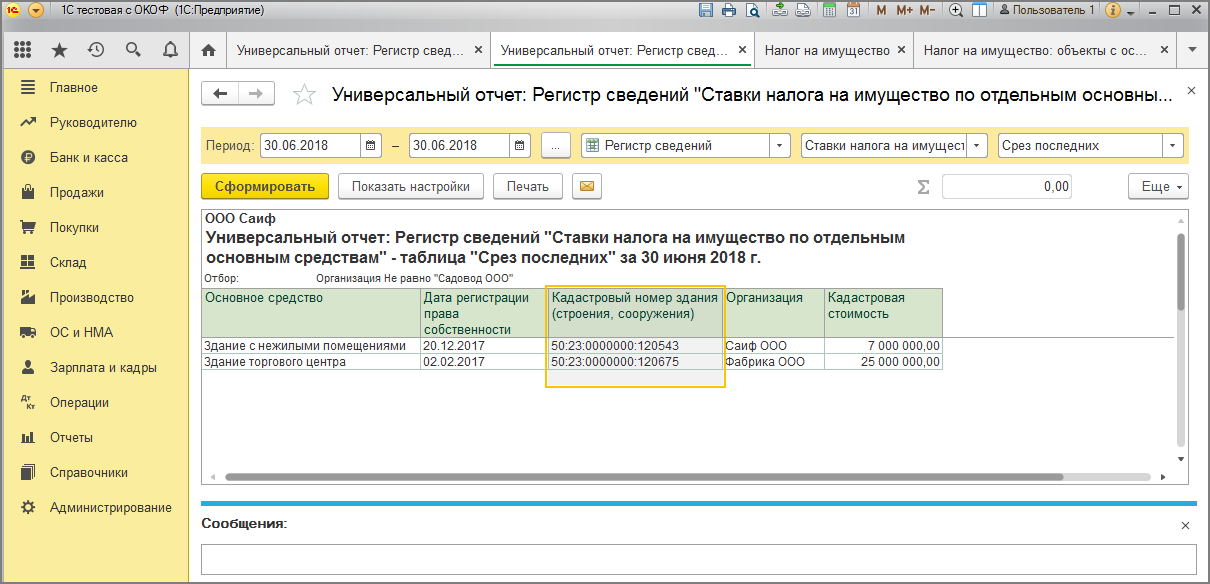Expand the open tabs list arrow
Screen dimensions: 1210x584
1192,50
